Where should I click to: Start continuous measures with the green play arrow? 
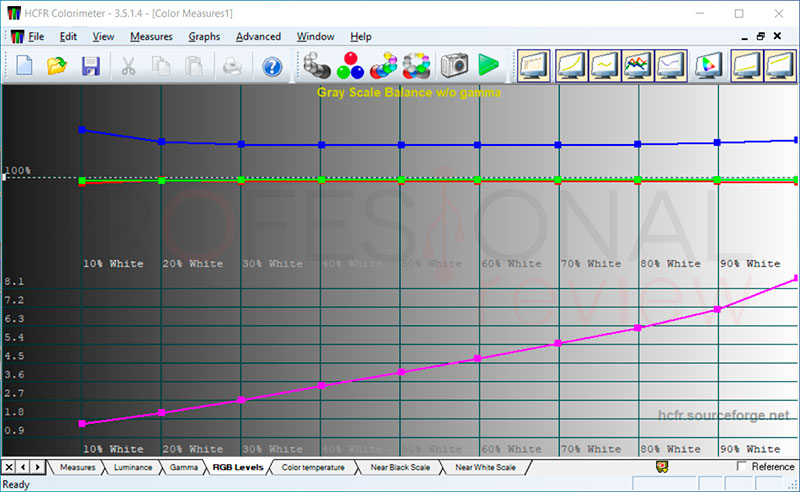(x=488, y=65)
